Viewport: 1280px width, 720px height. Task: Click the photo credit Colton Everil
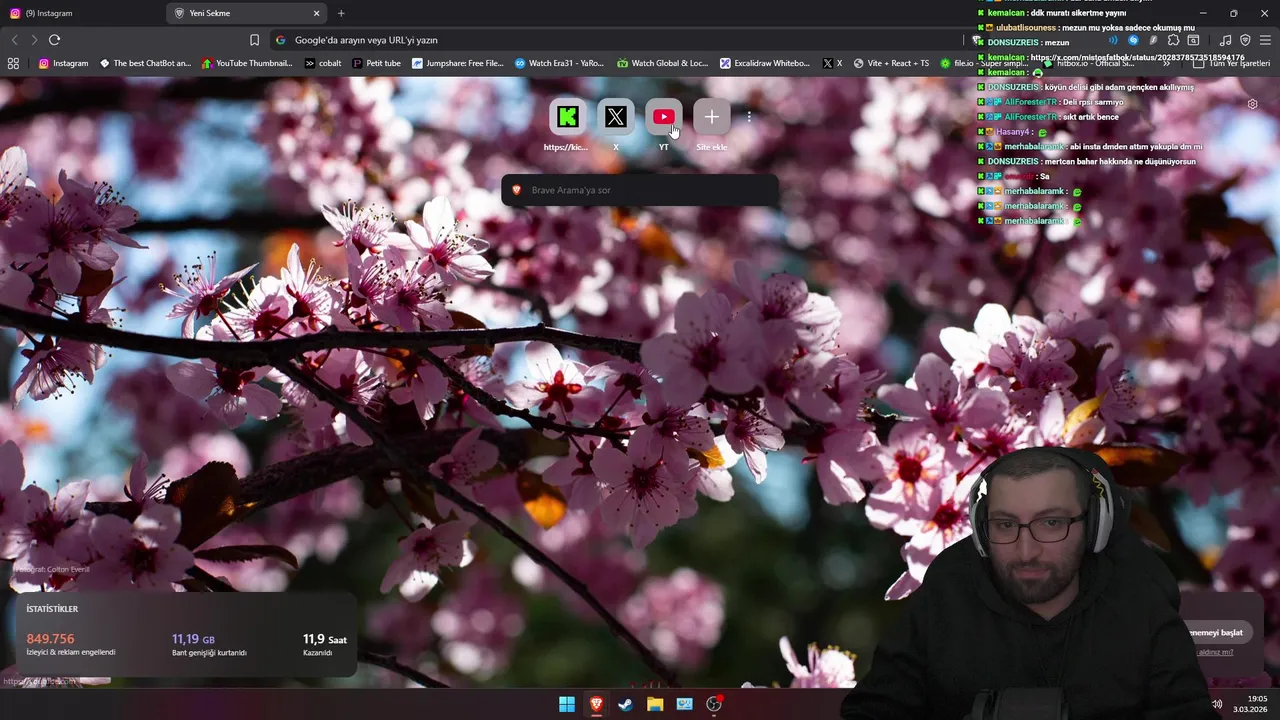[52, 569]
